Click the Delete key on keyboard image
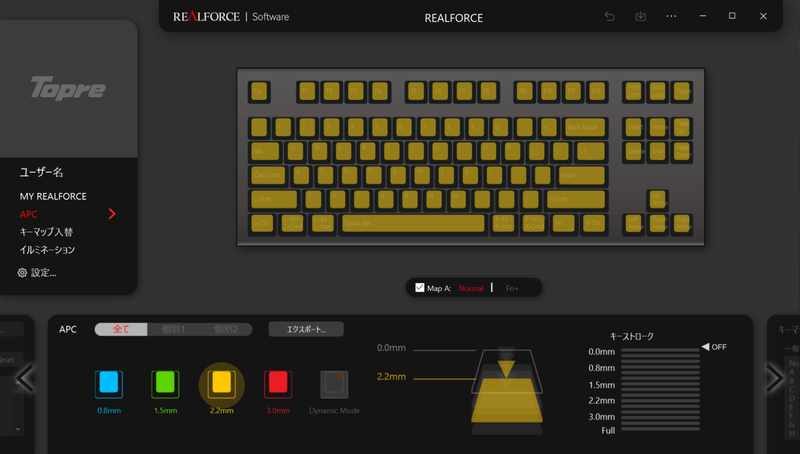 coord(634,152)
